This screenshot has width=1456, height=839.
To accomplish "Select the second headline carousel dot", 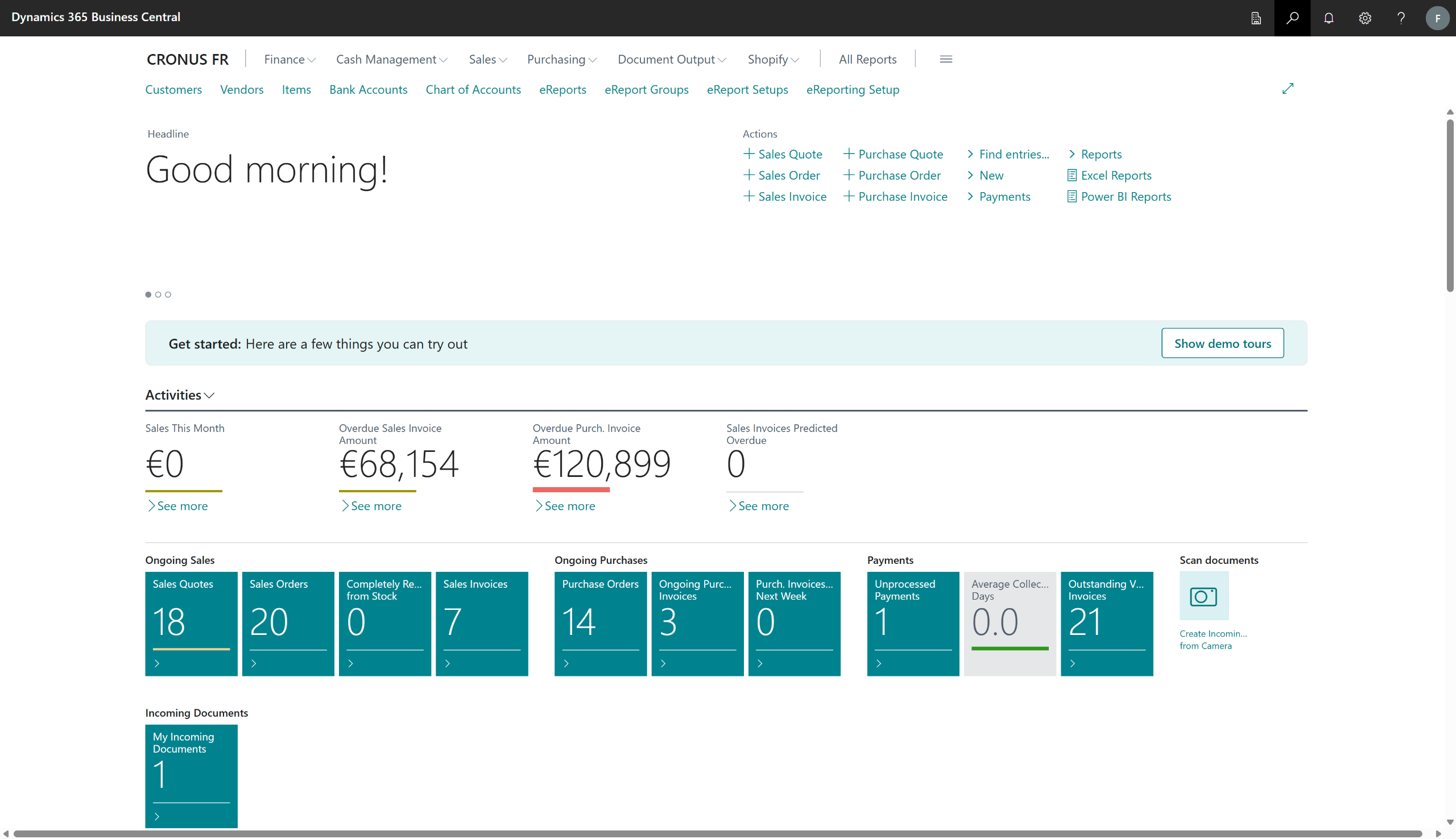I will tap(158, 294).
